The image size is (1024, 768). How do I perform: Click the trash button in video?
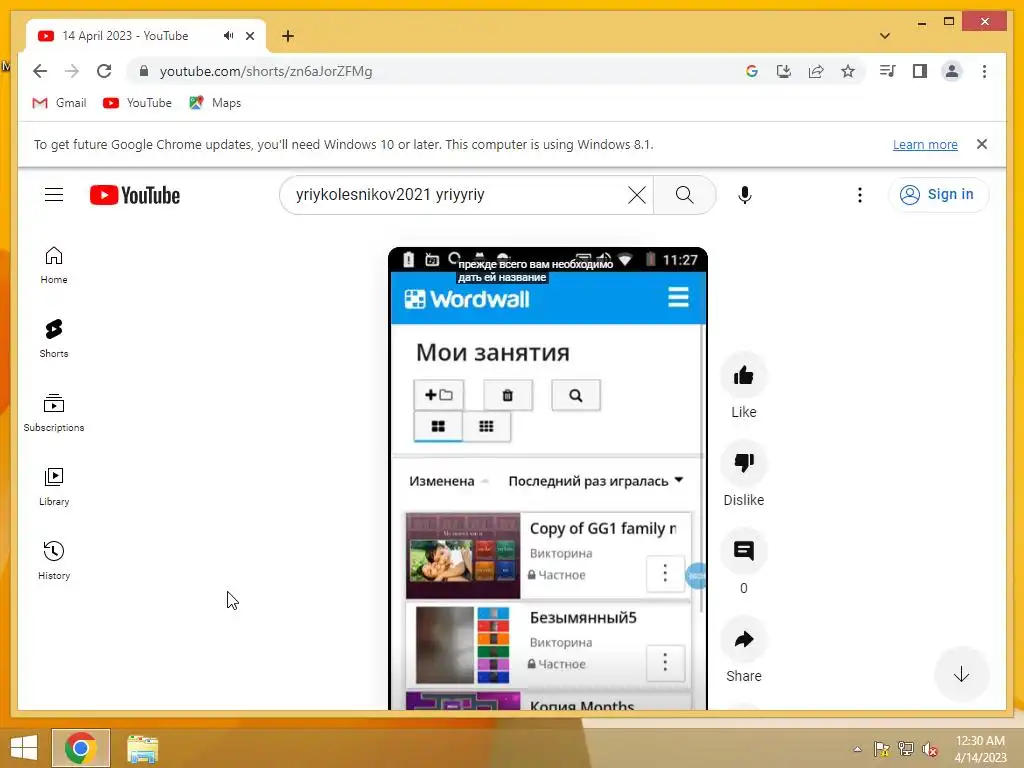pos(507,395)
